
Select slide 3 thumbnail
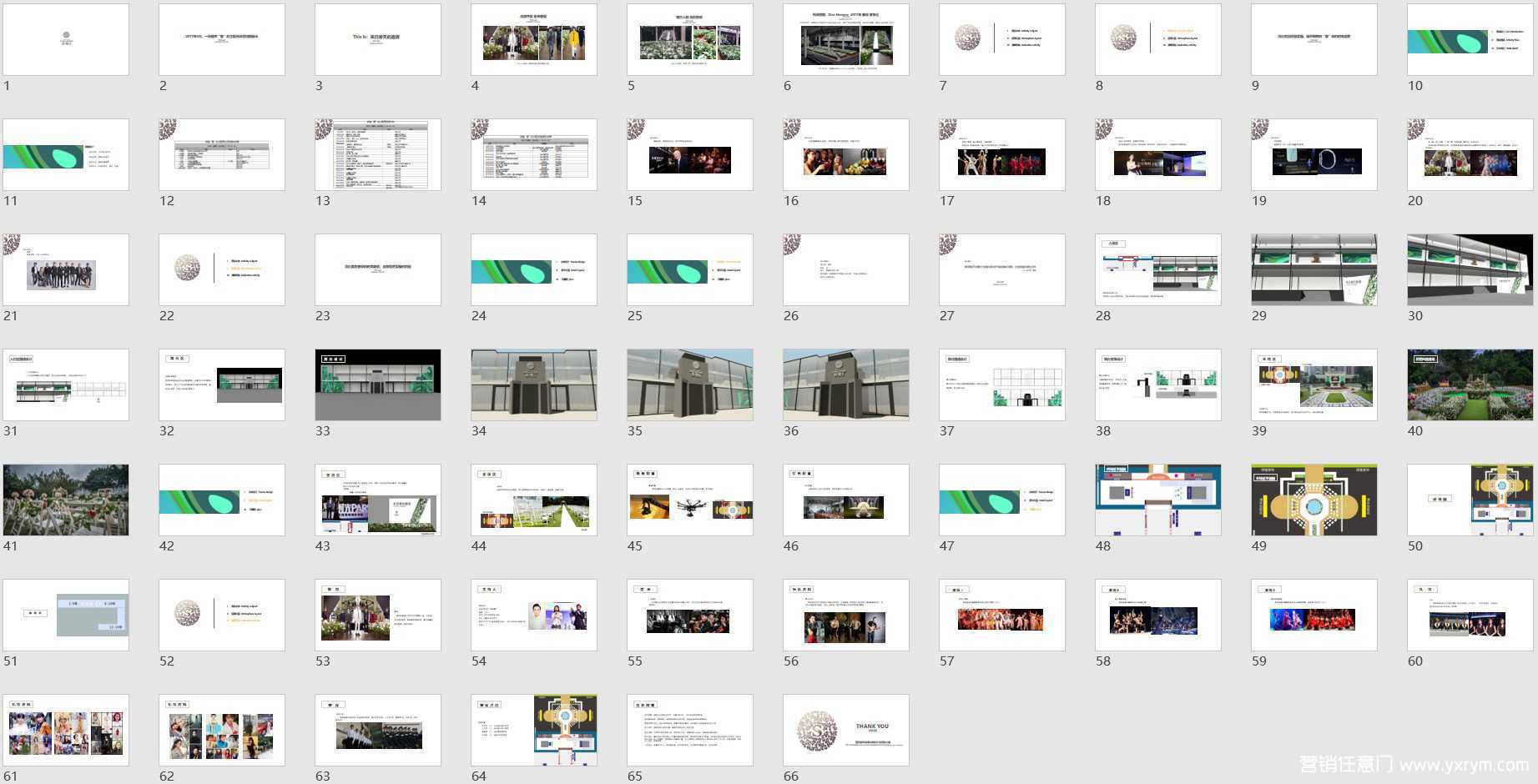(x=378, y=39)
